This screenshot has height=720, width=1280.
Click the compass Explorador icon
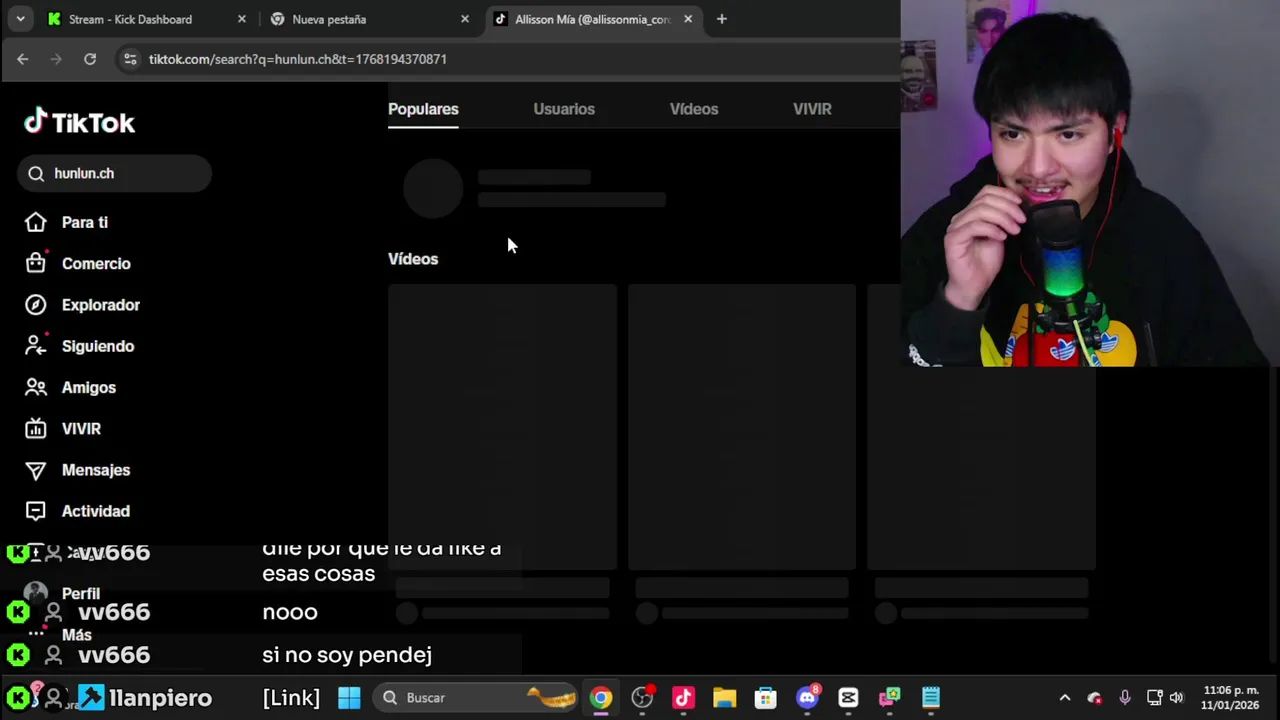(x=36, y=305)
